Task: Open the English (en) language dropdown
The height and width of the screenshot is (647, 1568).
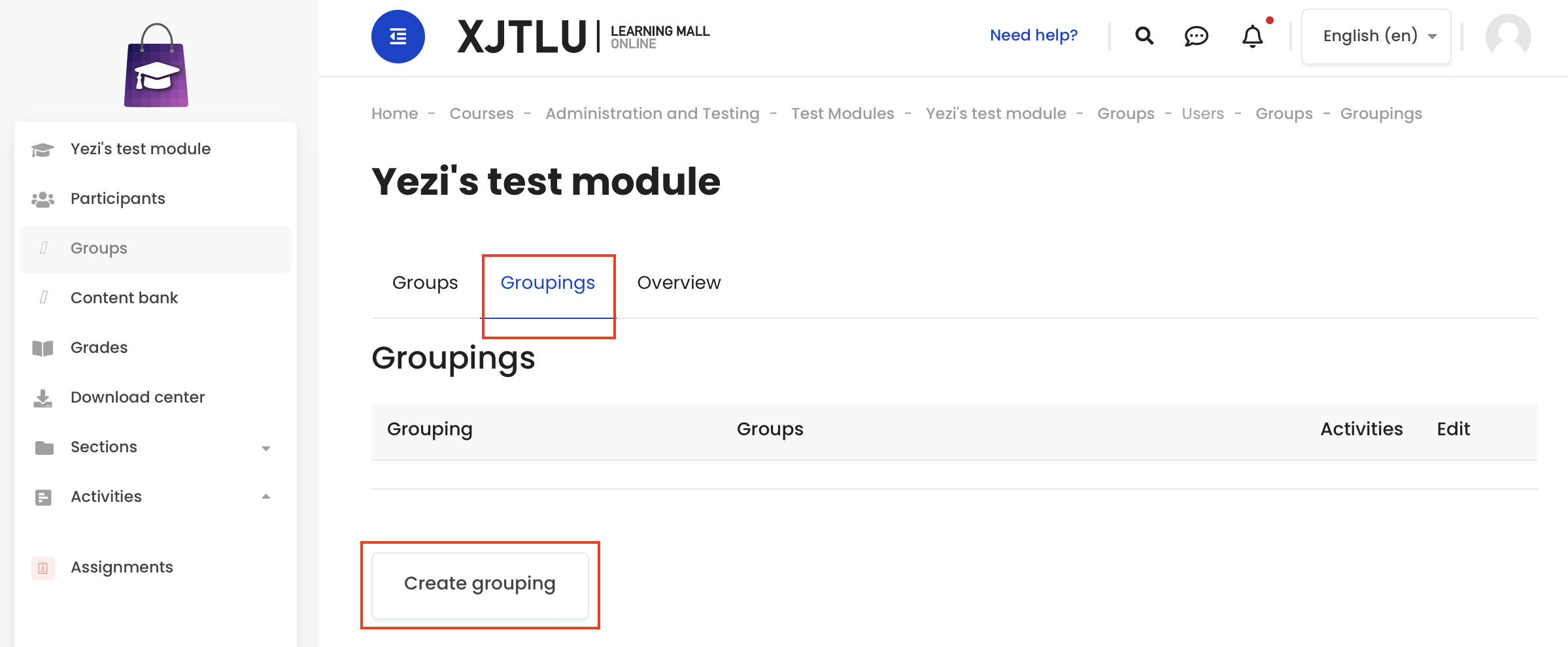Action: point(1376,37)
